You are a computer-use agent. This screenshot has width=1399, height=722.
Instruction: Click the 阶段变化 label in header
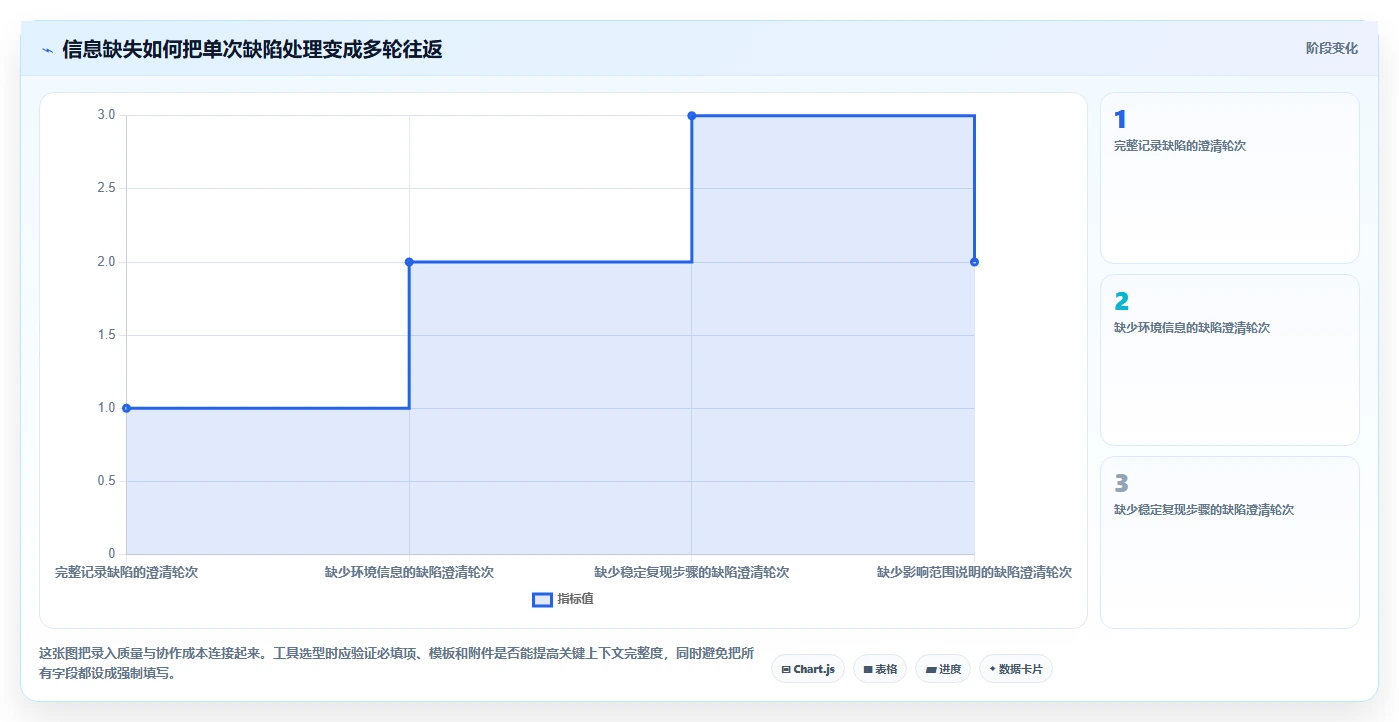(x=1332, y=48)
